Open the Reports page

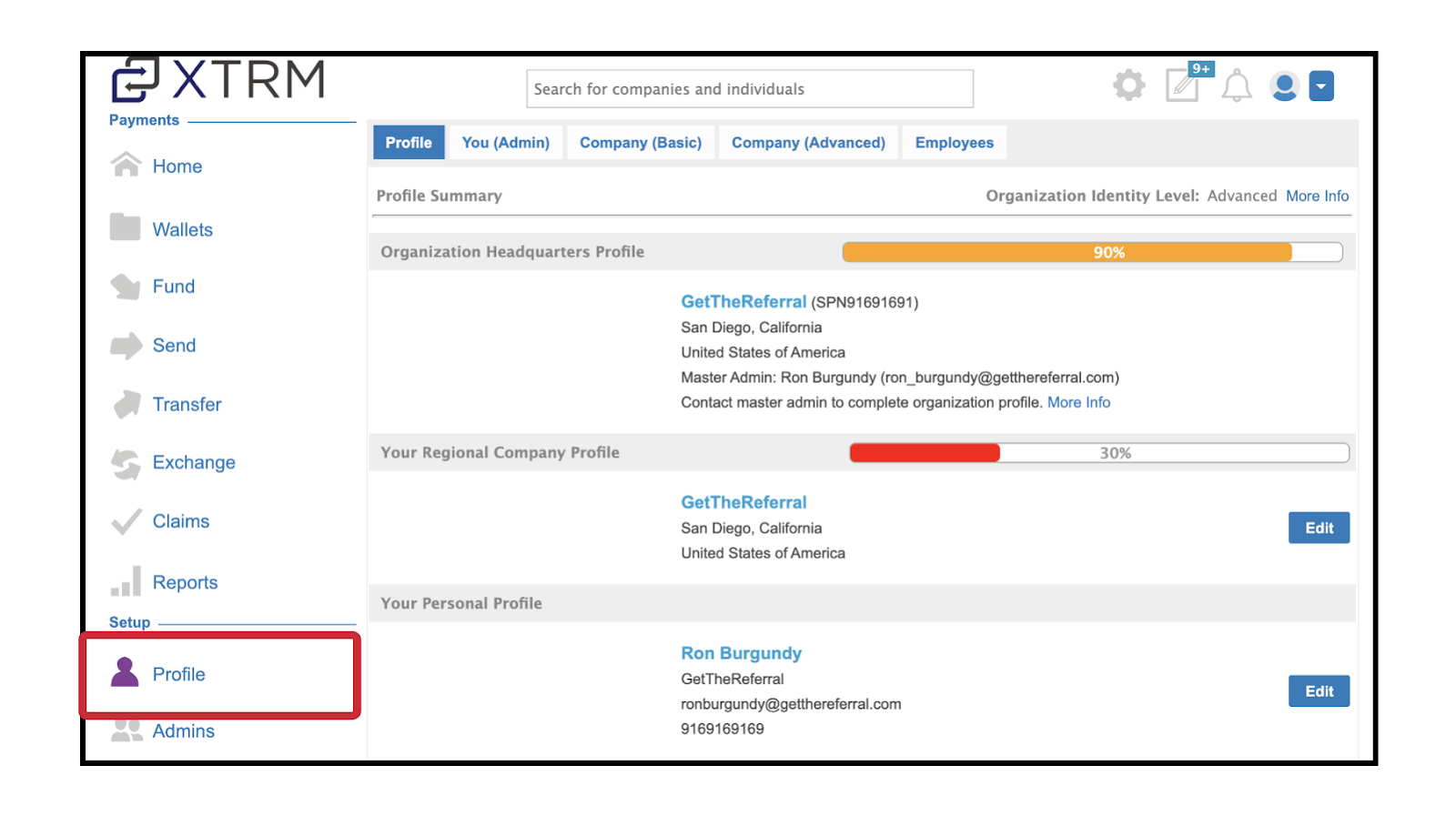click(186, 583)
